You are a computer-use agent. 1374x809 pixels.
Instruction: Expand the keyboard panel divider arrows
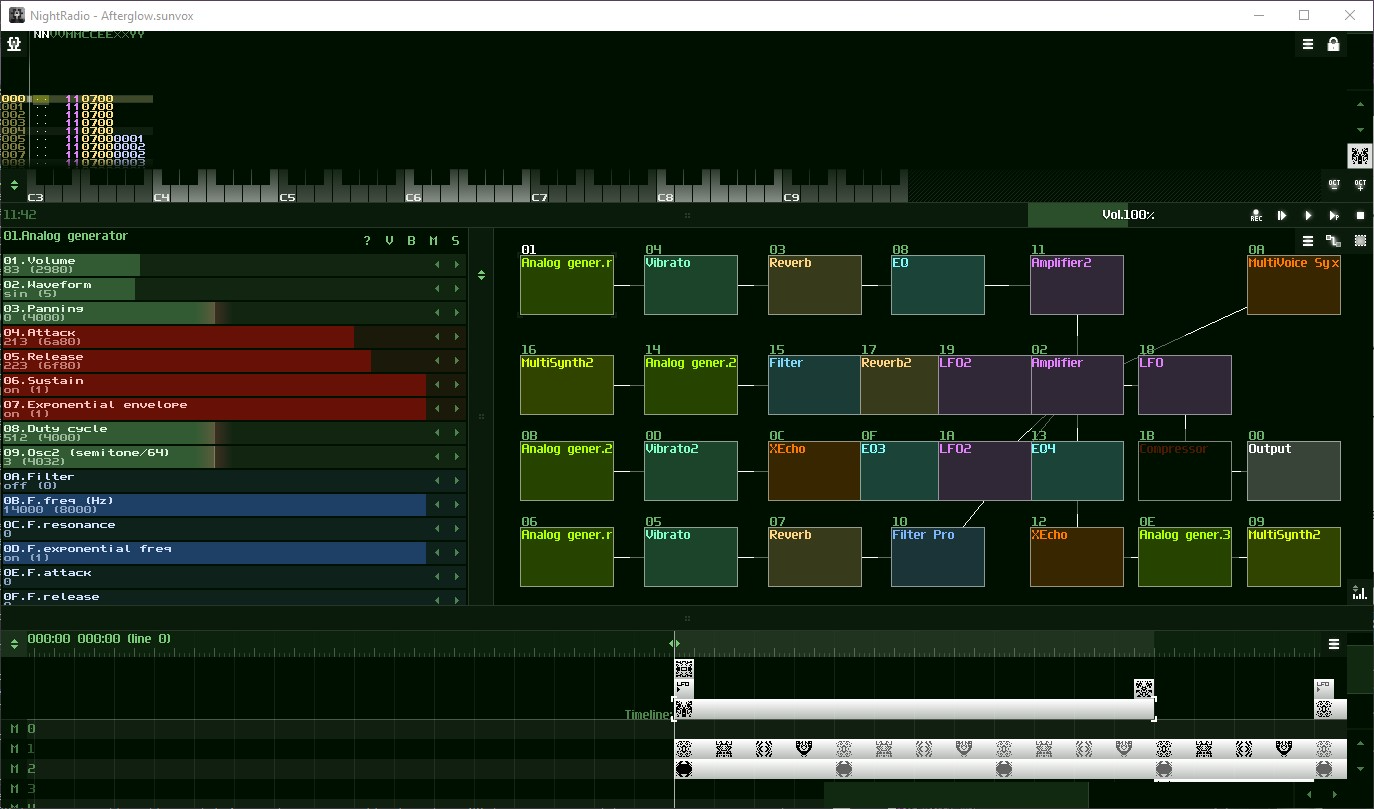point(14,185)
